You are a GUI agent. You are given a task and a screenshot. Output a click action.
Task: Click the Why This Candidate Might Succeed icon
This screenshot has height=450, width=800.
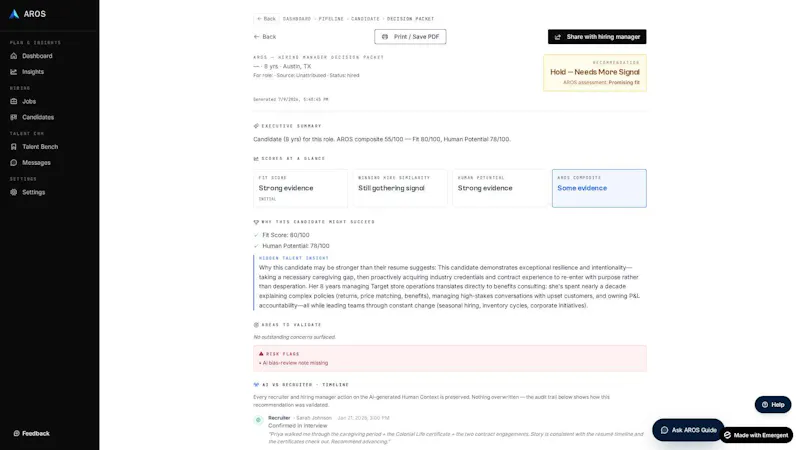pyautogui.click(x=256, y=222)
